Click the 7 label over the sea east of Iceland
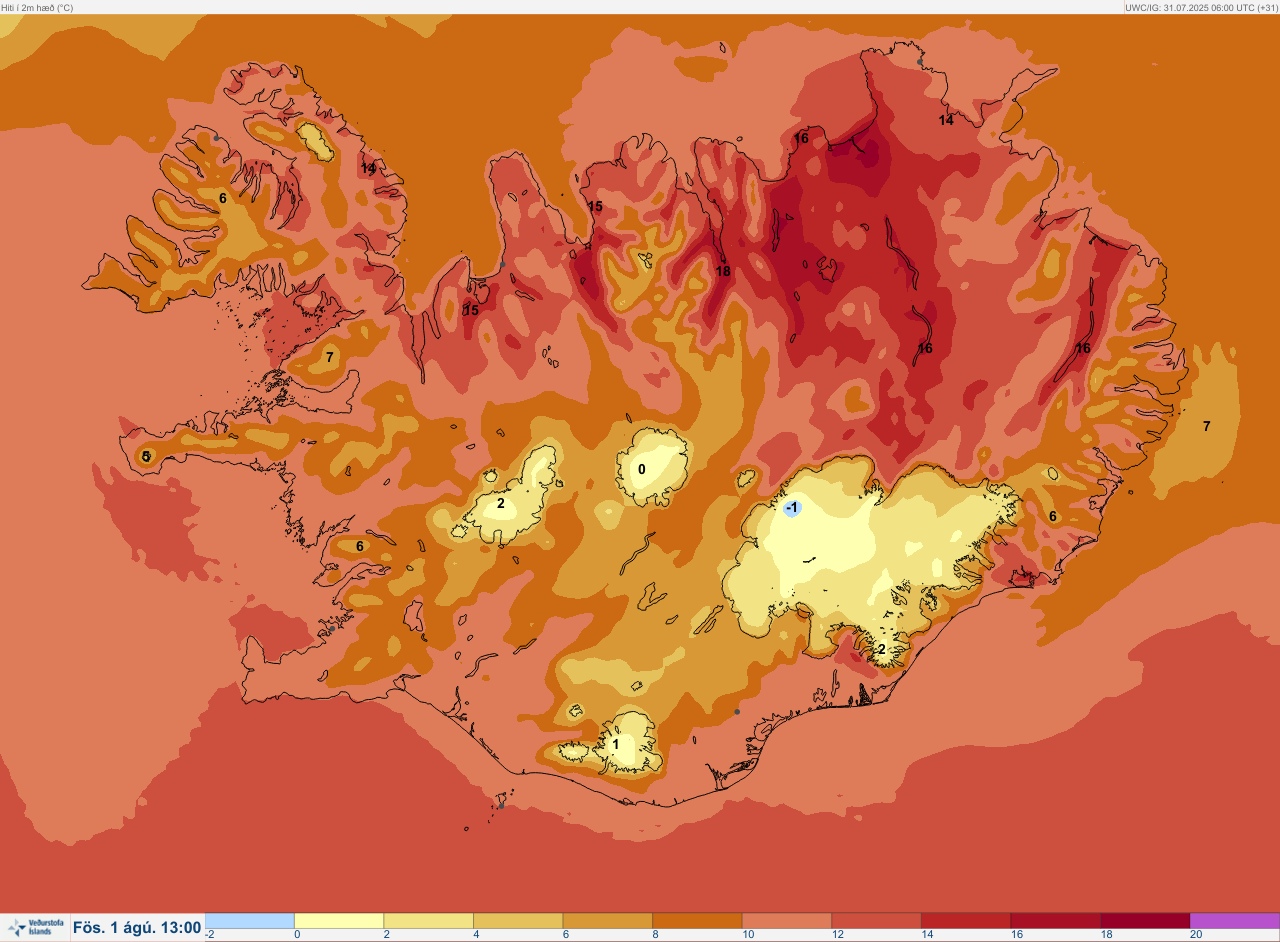 (1206, 426)
